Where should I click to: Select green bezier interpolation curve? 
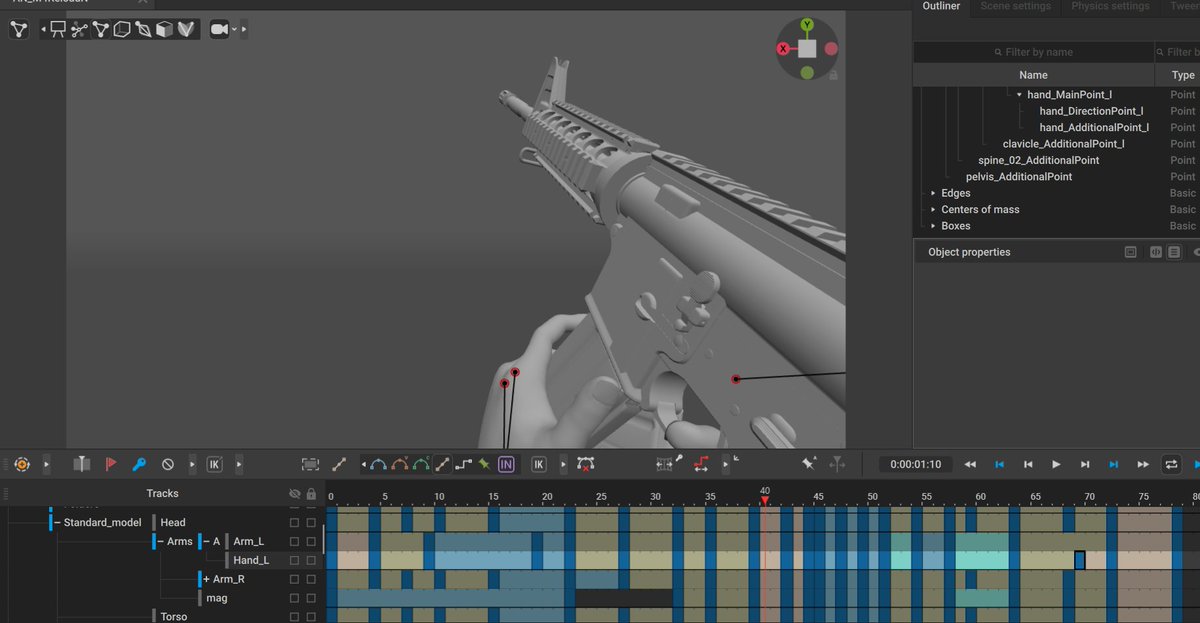pos(421,464)
